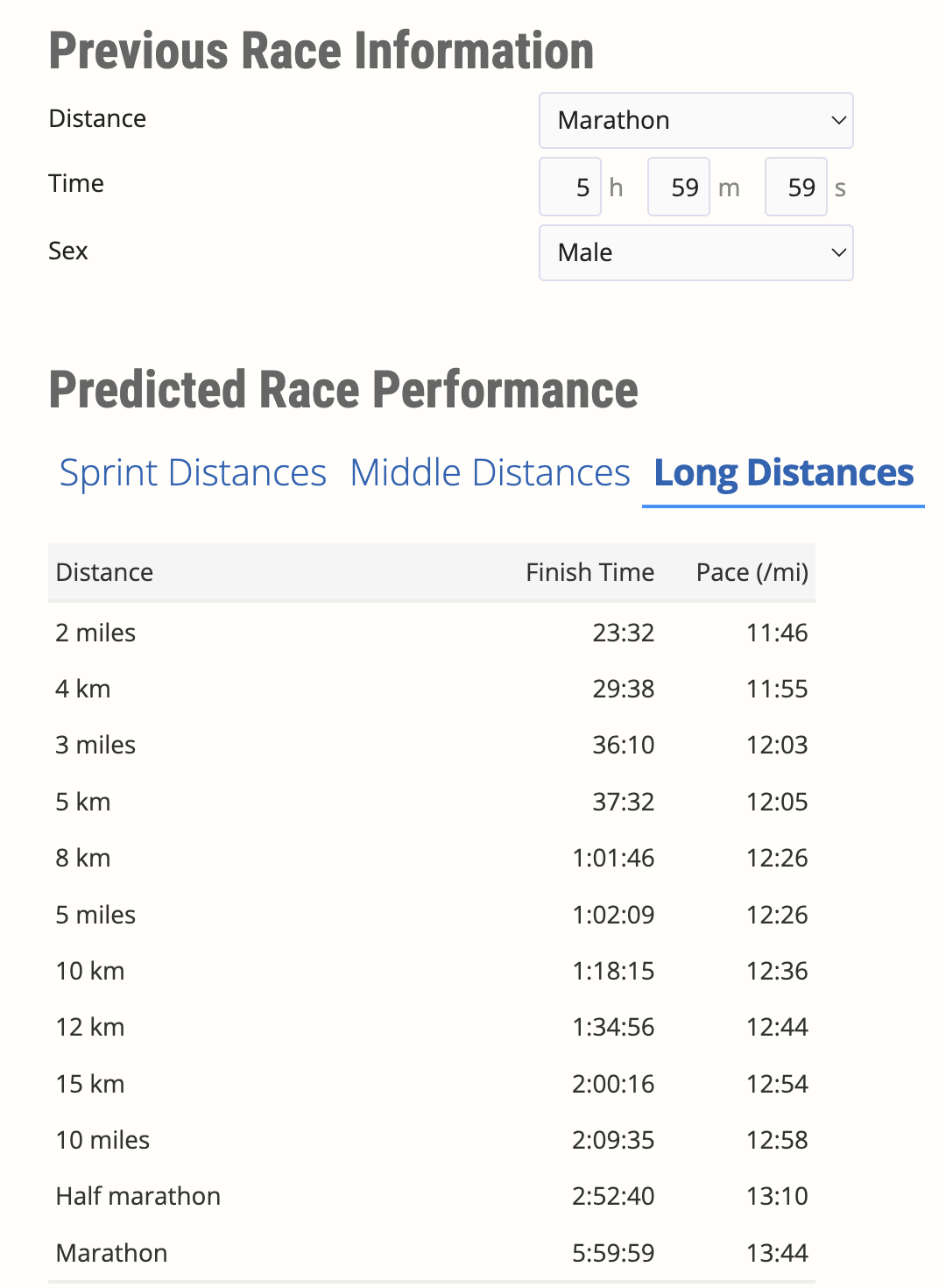Click the 5 km finish time 37:32
Image resolution: width=946 pixels, height=1288 pixels.
coord(623,802)
